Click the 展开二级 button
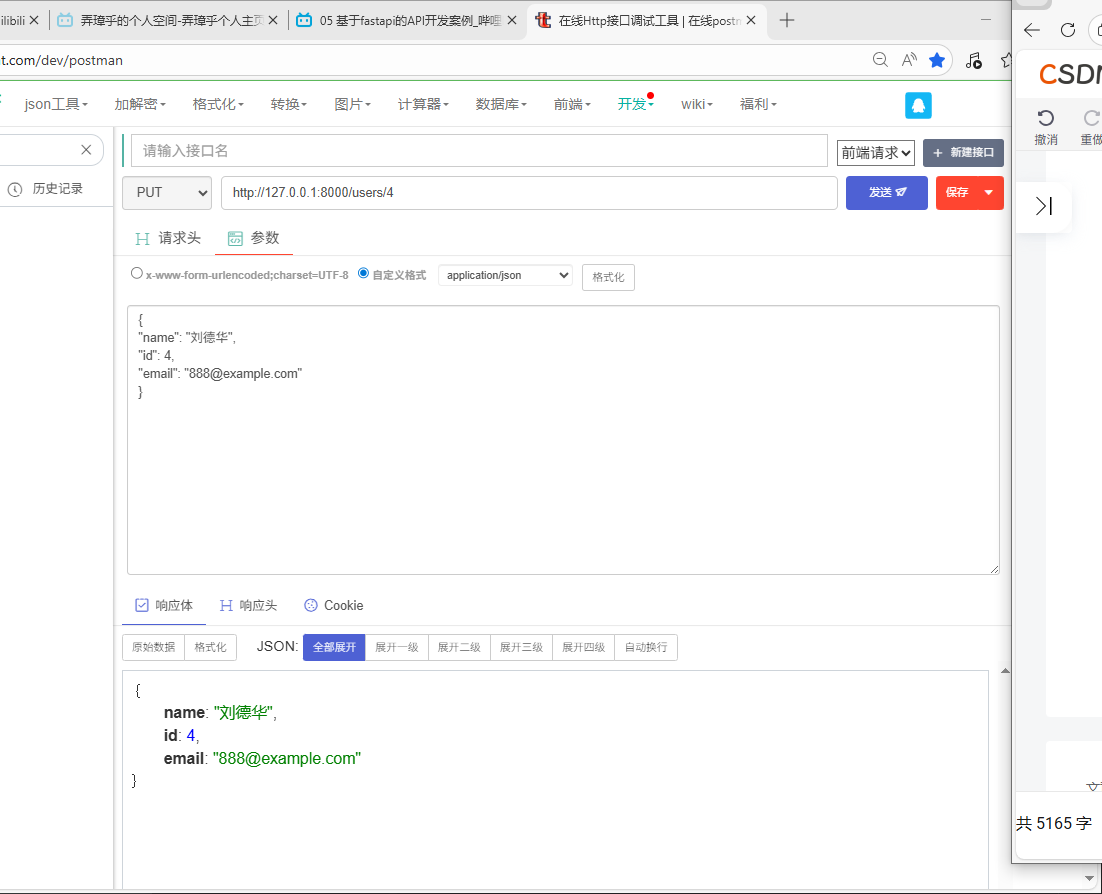 459,647
